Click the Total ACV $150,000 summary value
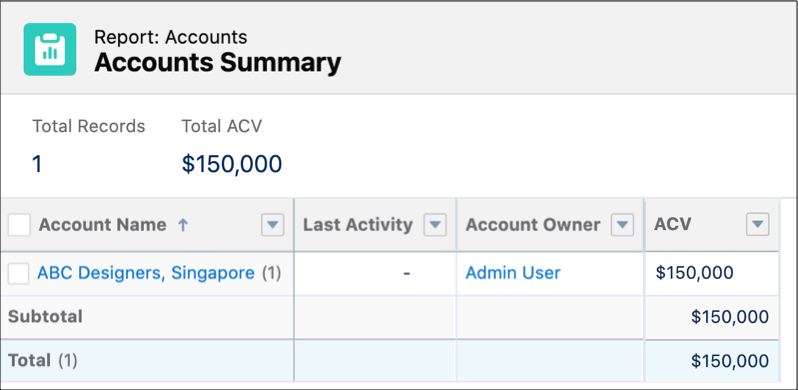 click(x=232, y=164)
